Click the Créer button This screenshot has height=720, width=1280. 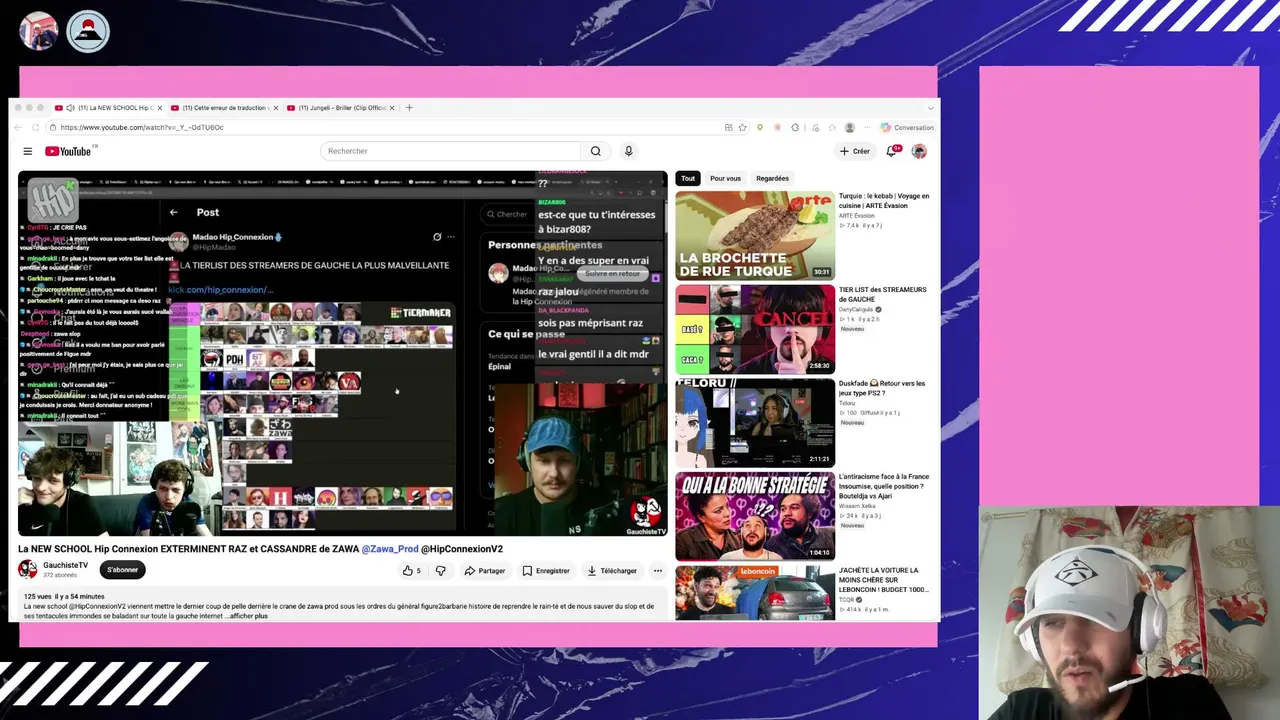tap(855, 151)
